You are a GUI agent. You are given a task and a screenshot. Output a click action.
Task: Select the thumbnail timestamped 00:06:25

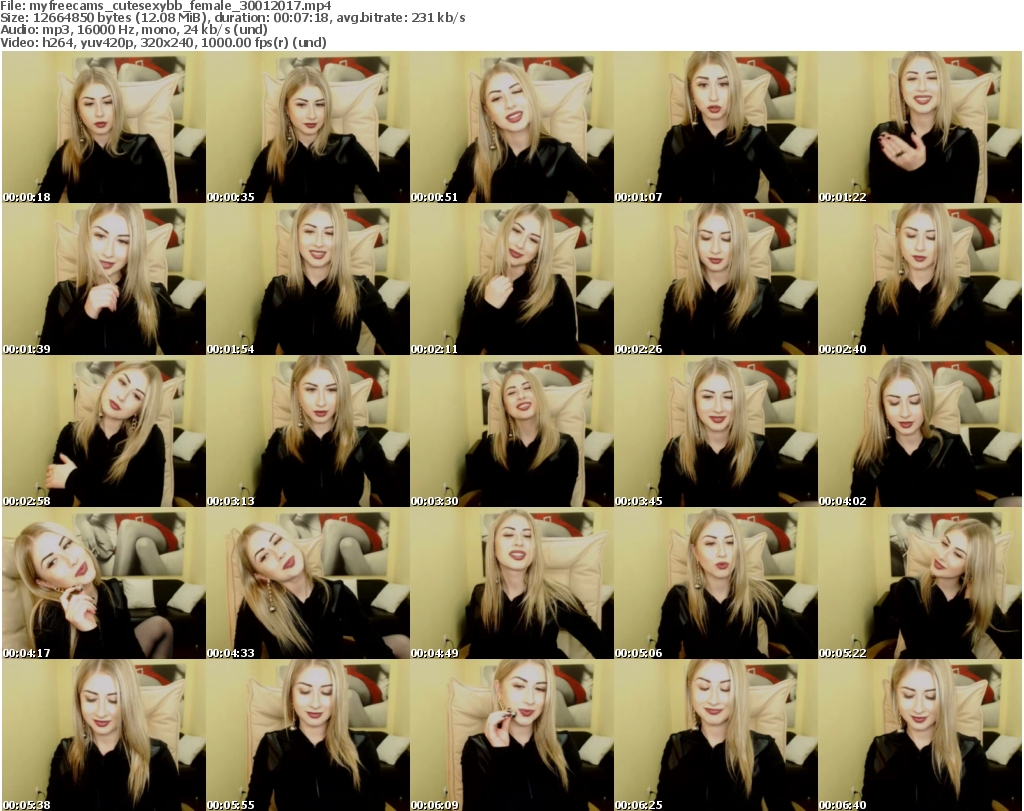(715, 735)
